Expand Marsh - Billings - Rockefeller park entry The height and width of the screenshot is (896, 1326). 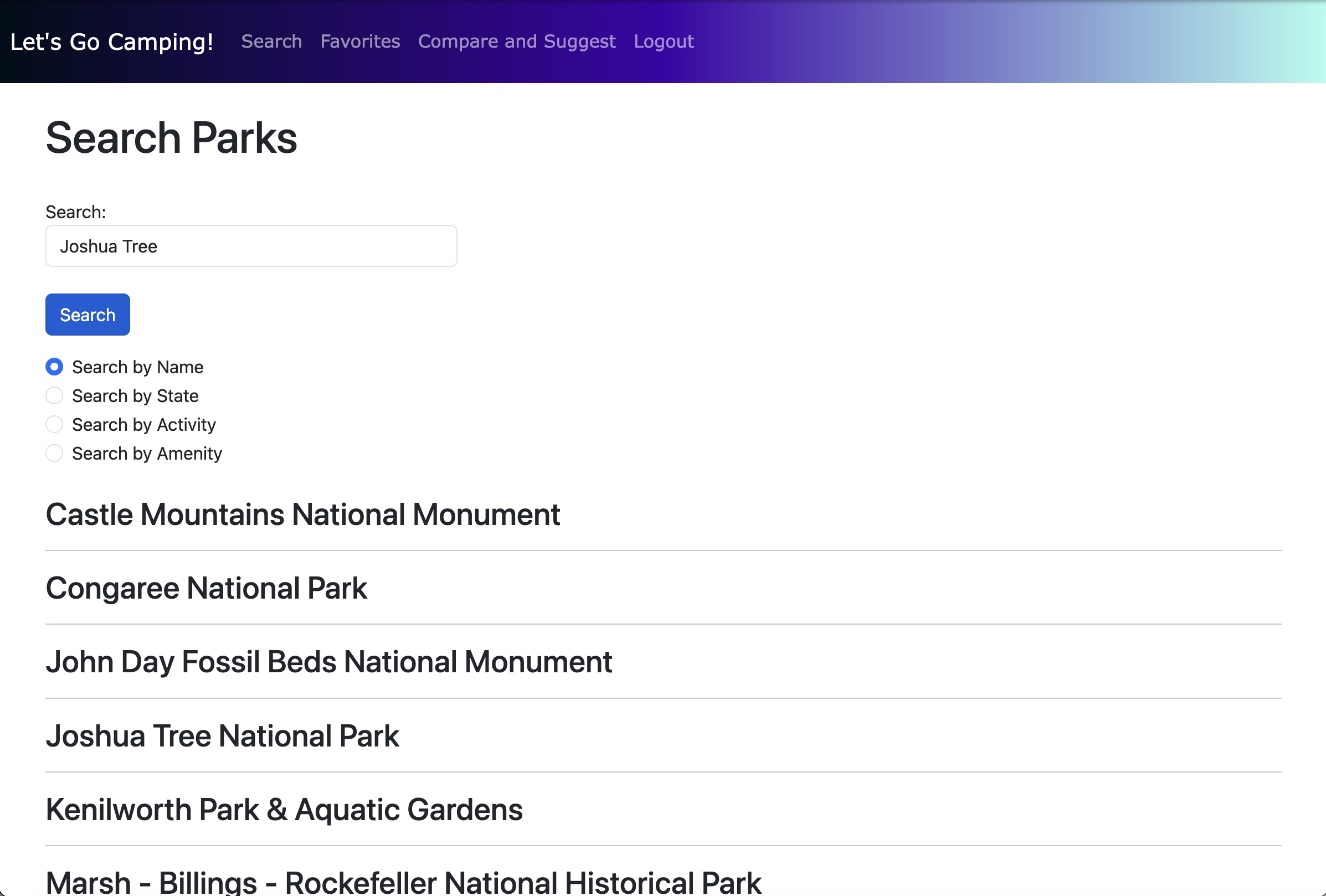click(403, 882)
